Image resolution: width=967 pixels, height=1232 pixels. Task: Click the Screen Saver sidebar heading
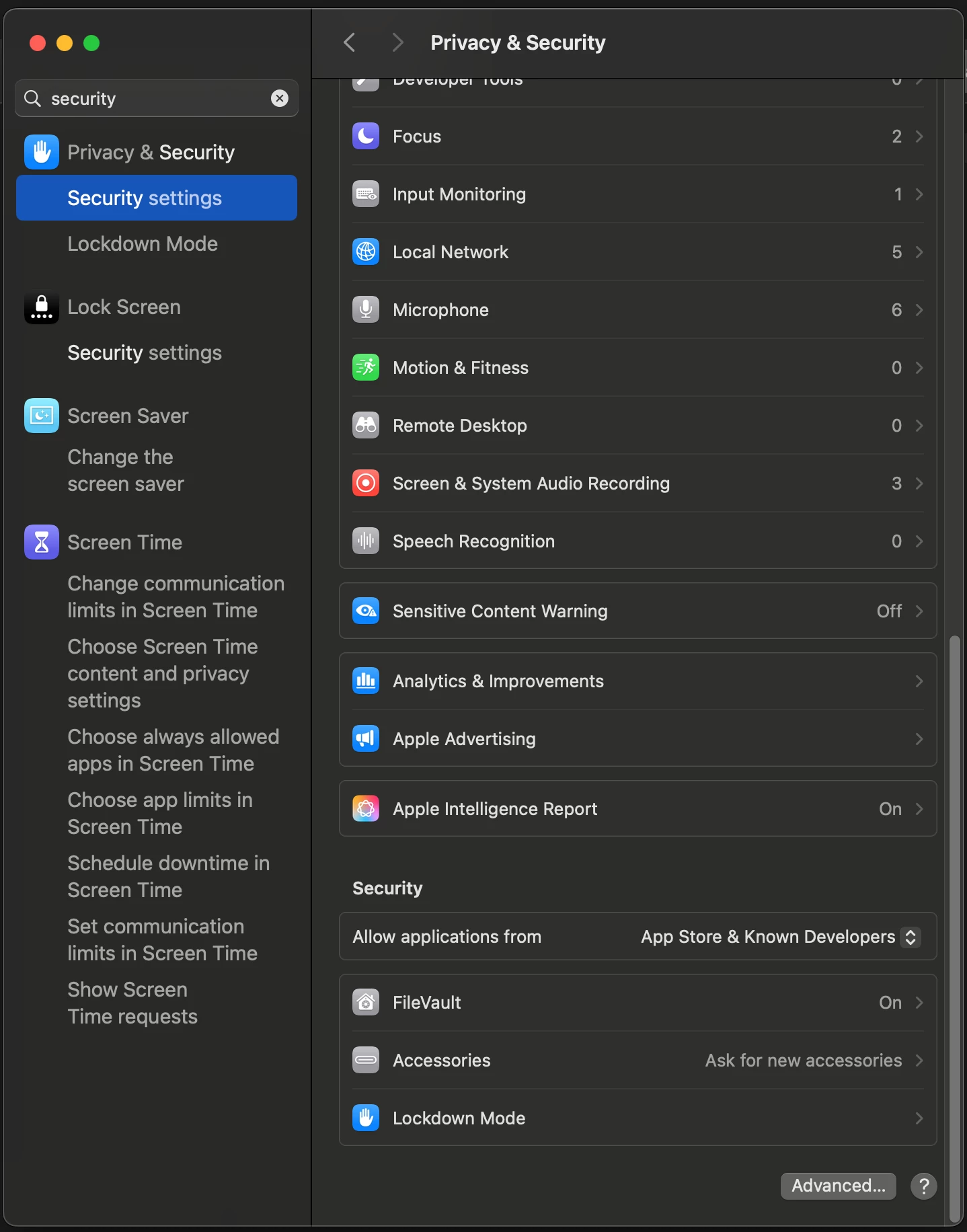[128, 416]
